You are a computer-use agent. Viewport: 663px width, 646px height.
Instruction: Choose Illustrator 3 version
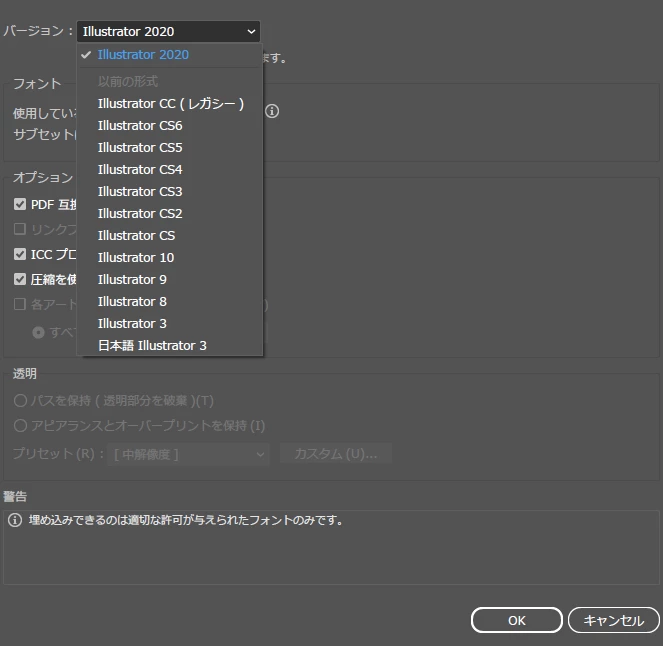[170, 323]
